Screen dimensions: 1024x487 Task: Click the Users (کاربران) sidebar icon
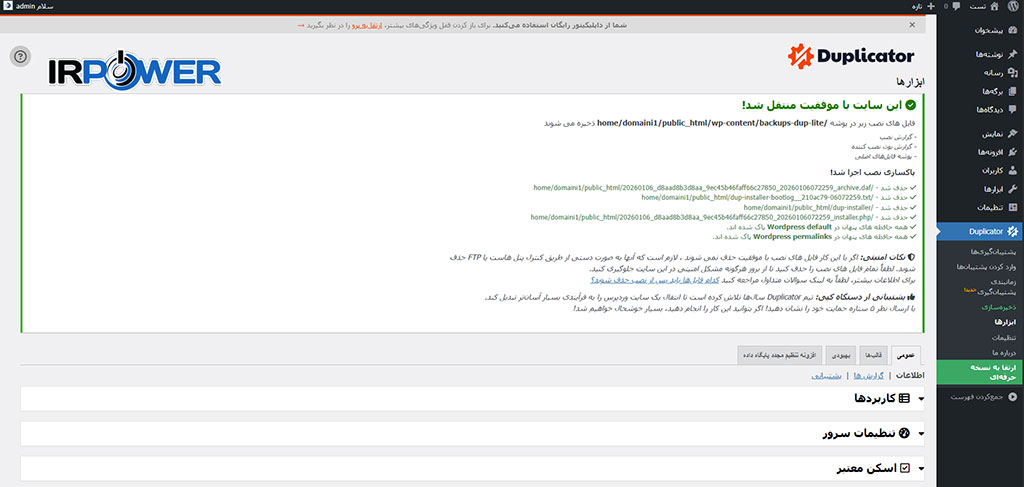click(x=1012, y=170)
